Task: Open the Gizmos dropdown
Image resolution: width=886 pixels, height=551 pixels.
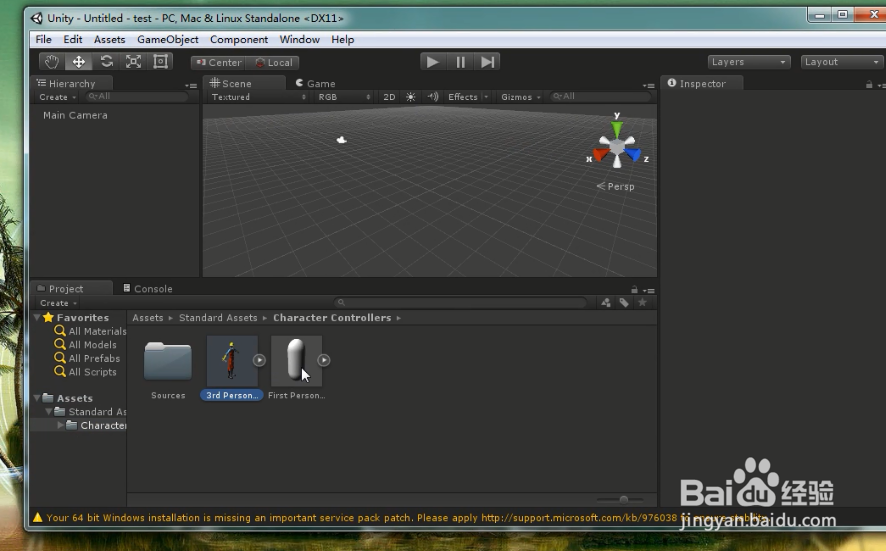Action: coord(520,97)
